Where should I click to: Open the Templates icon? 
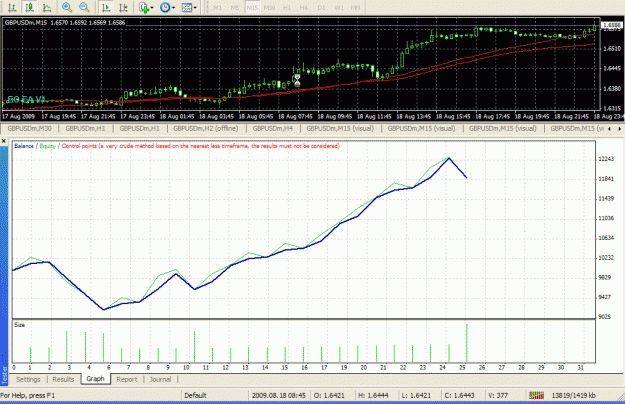coord(186,7)
